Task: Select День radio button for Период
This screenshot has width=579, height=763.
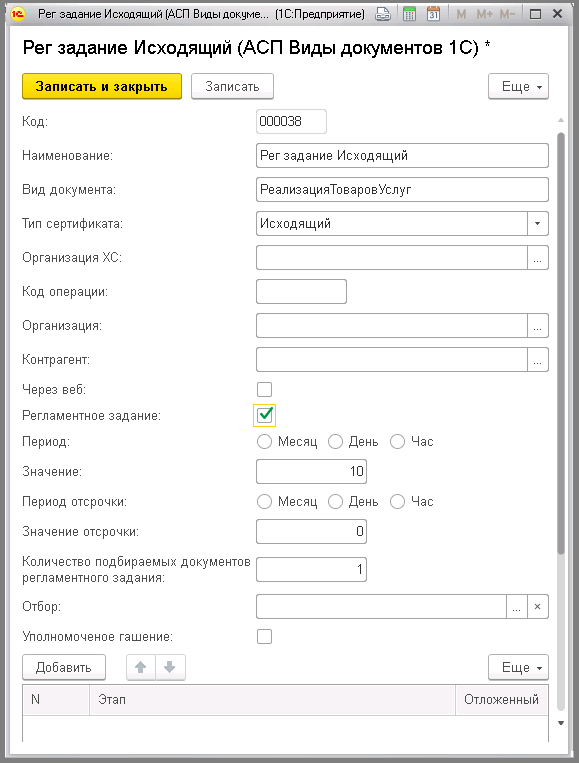Action: (x=335, y=442)
